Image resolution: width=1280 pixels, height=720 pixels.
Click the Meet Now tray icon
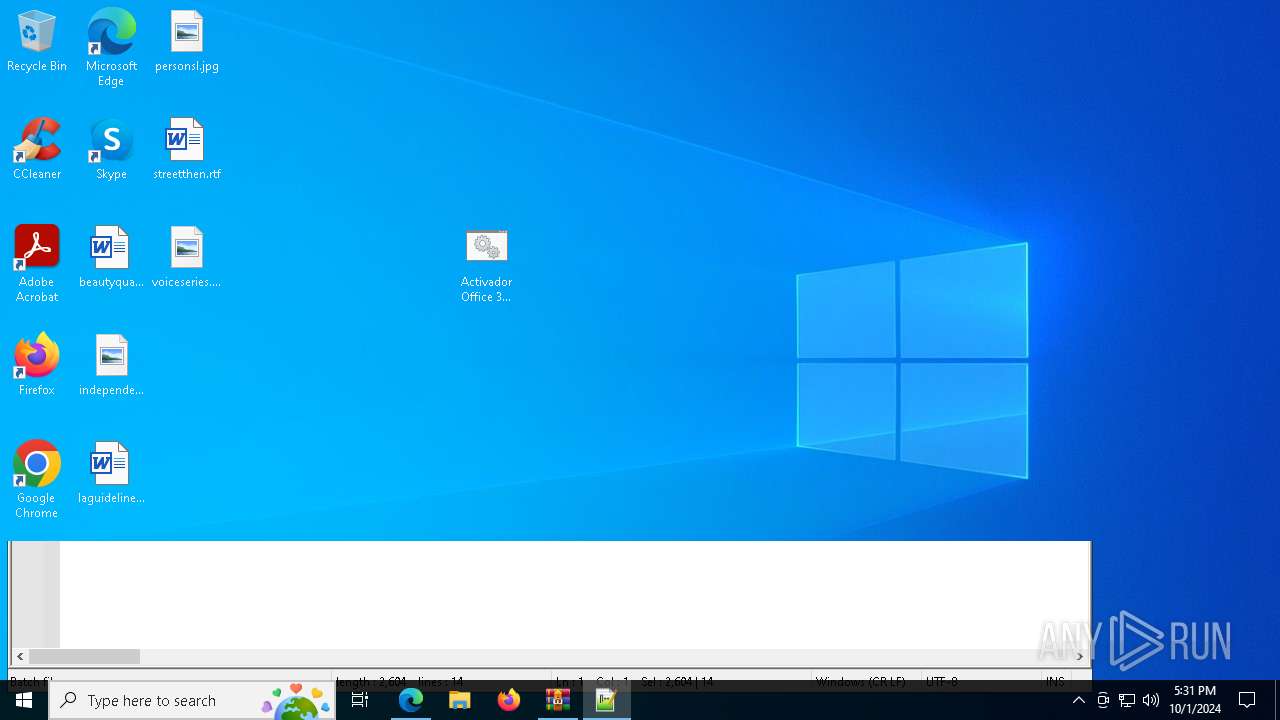[x=1103, y=700]
